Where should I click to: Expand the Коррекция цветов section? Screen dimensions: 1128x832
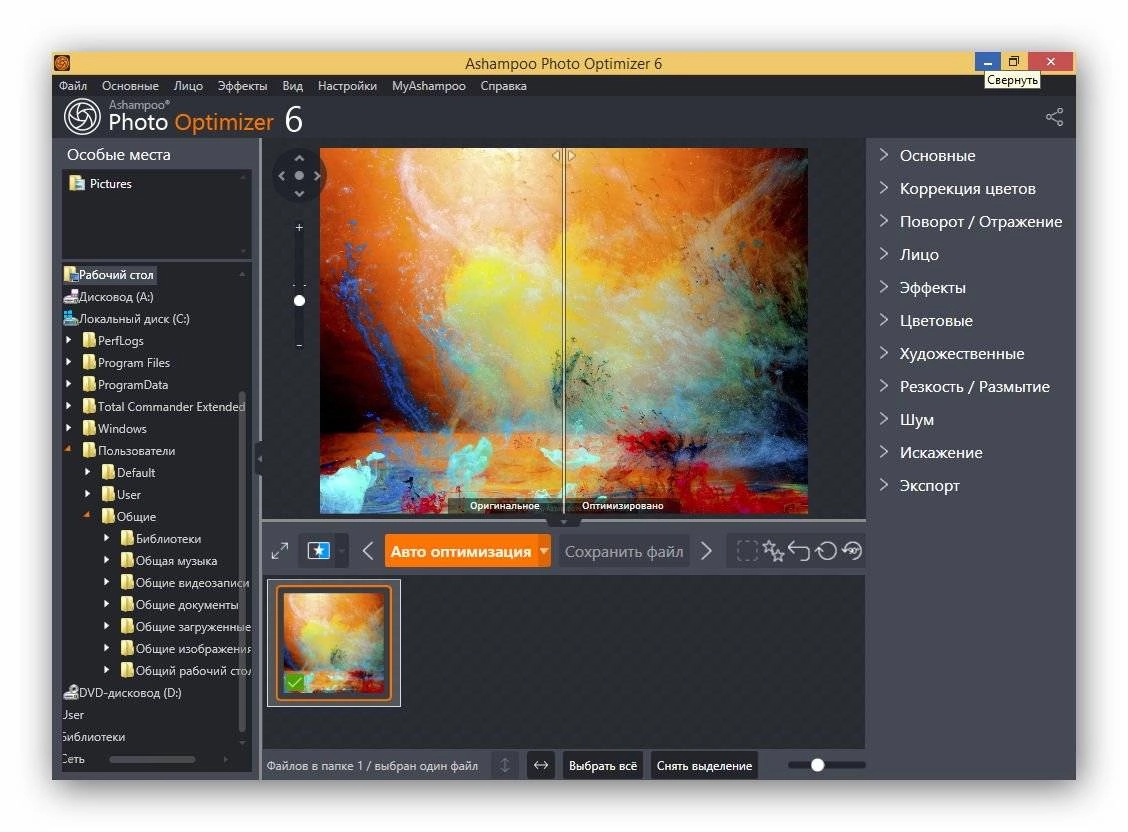[884, 188]
